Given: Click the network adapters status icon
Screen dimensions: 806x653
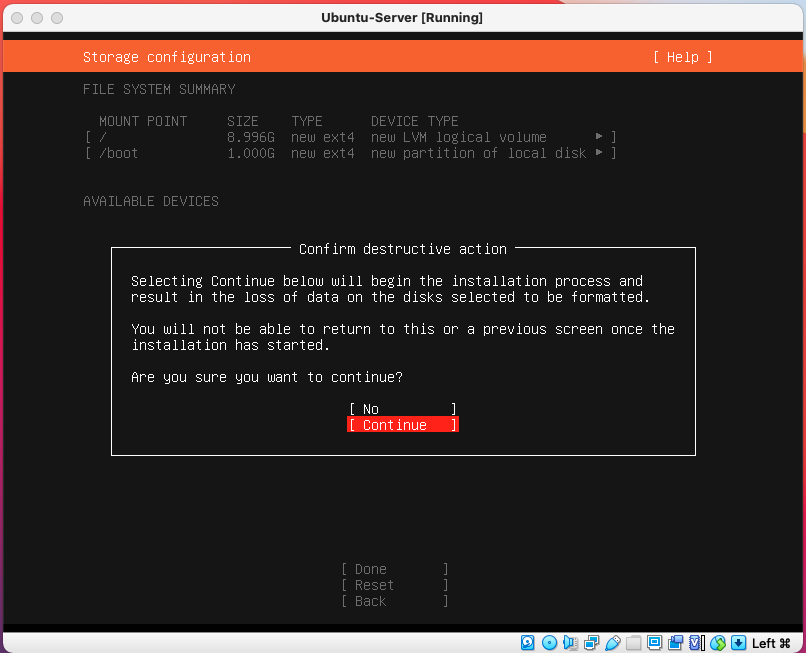Looking at the screenshot, I should point(591,642).
